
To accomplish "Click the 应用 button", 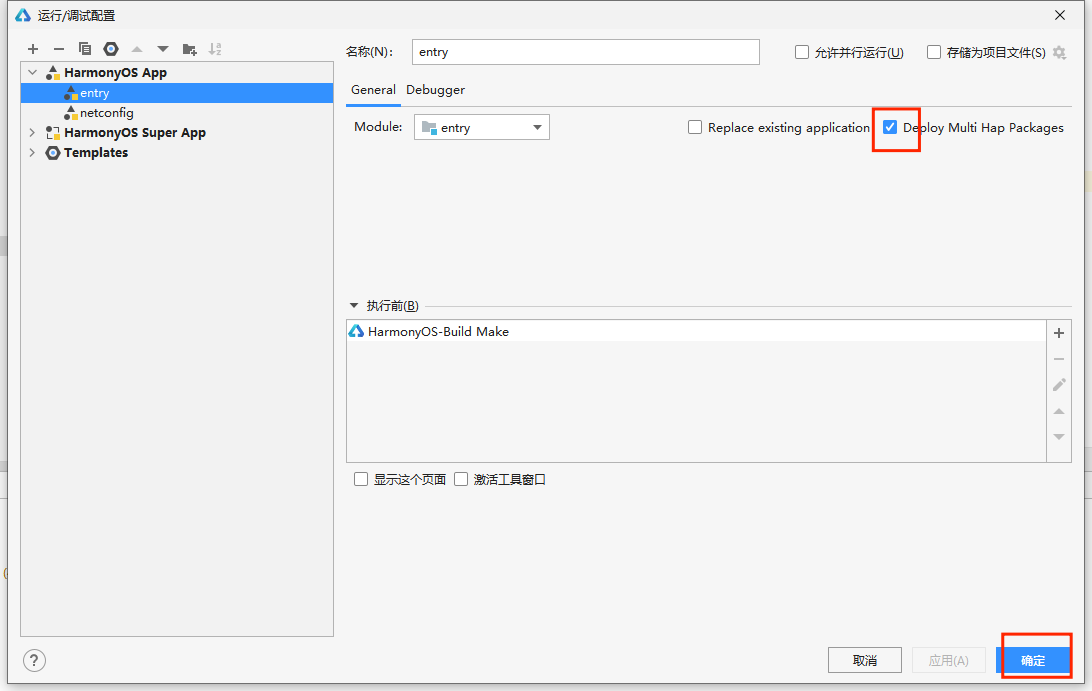I will [949, 660].
